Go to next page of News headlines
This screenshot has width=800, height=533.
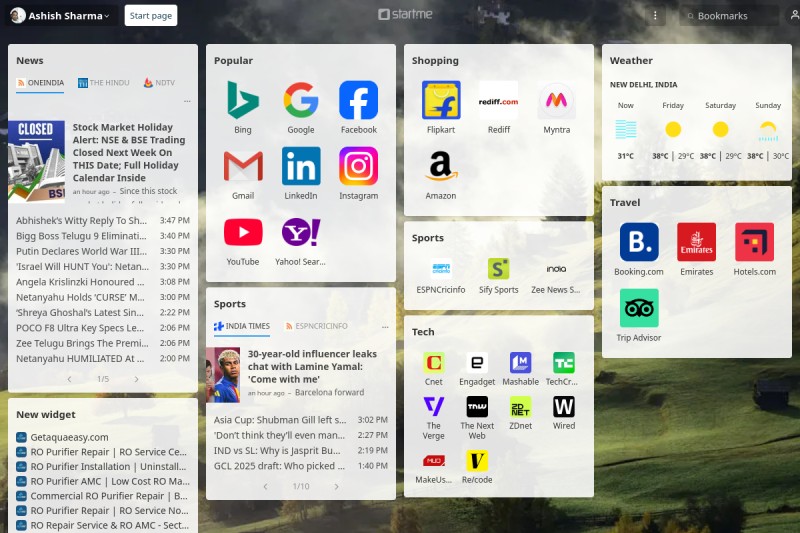click(136, 379)
